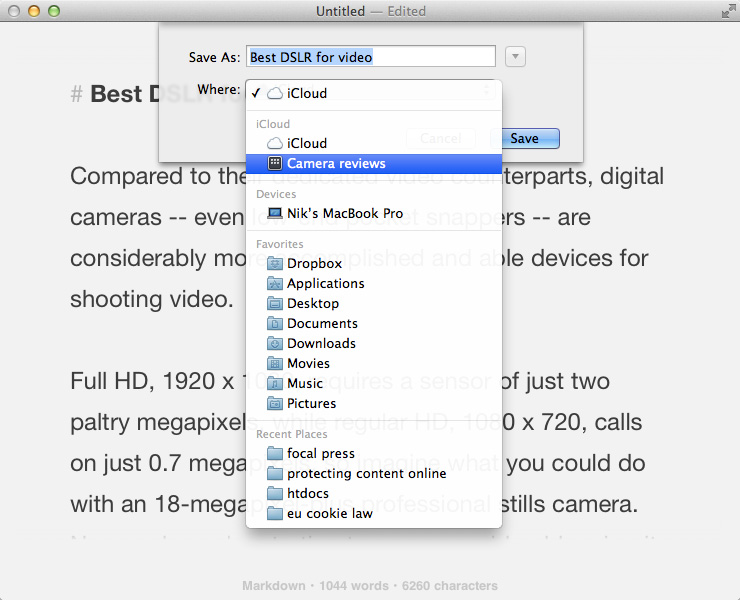This screenshot has height=600, width=740.
Task: Click the MacBook Pro laptop icon
Action: click(275, 213)
